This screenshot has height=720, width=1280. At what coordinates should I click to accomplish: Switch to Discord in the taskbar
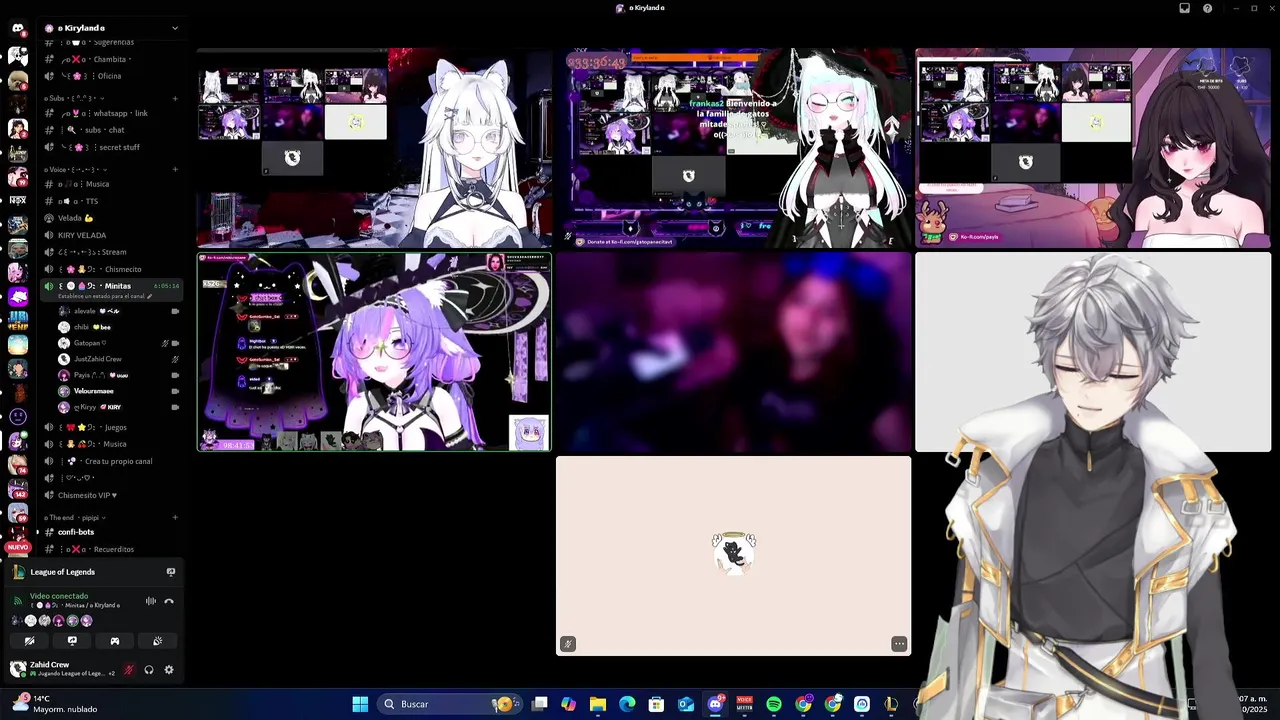coord(715,704)
